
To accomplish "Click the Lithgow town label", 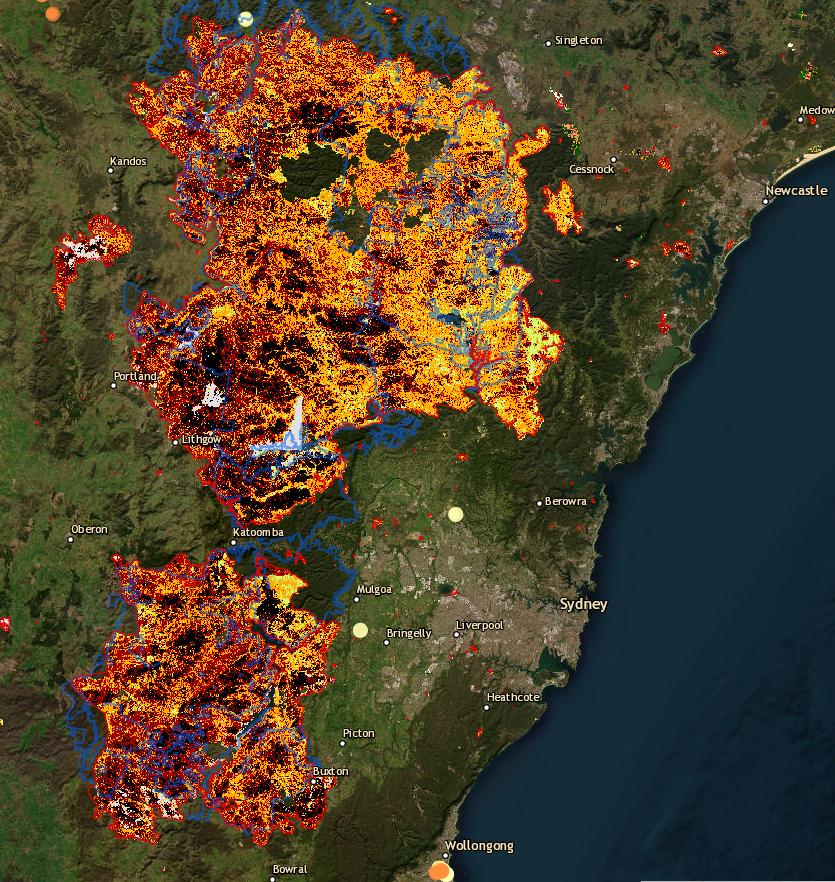I will pos(201,439).
